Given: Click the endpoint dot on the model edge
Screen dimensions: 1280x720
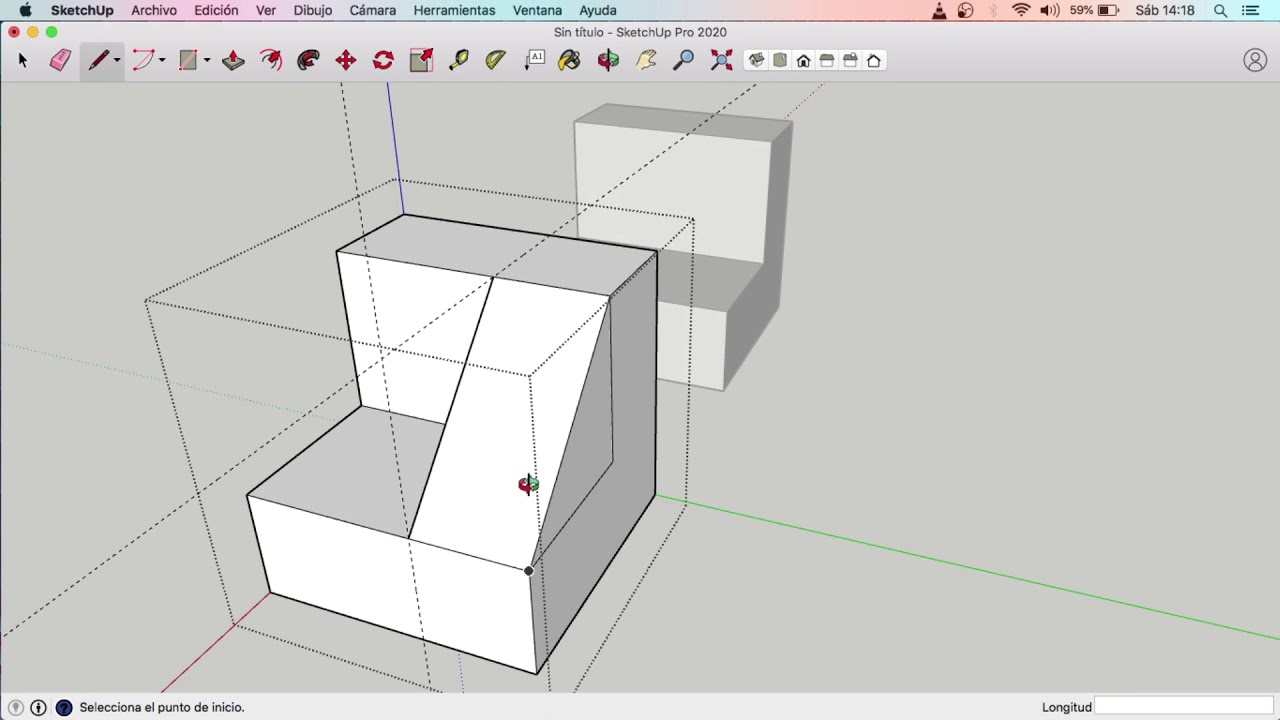Looking at the screenshot, I should (529, 571).
